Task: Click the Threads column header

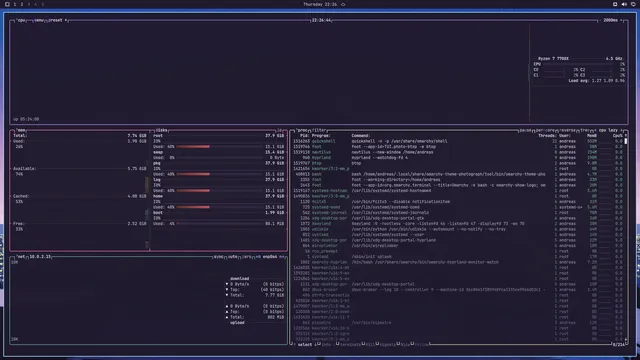Action: [547, 136]
